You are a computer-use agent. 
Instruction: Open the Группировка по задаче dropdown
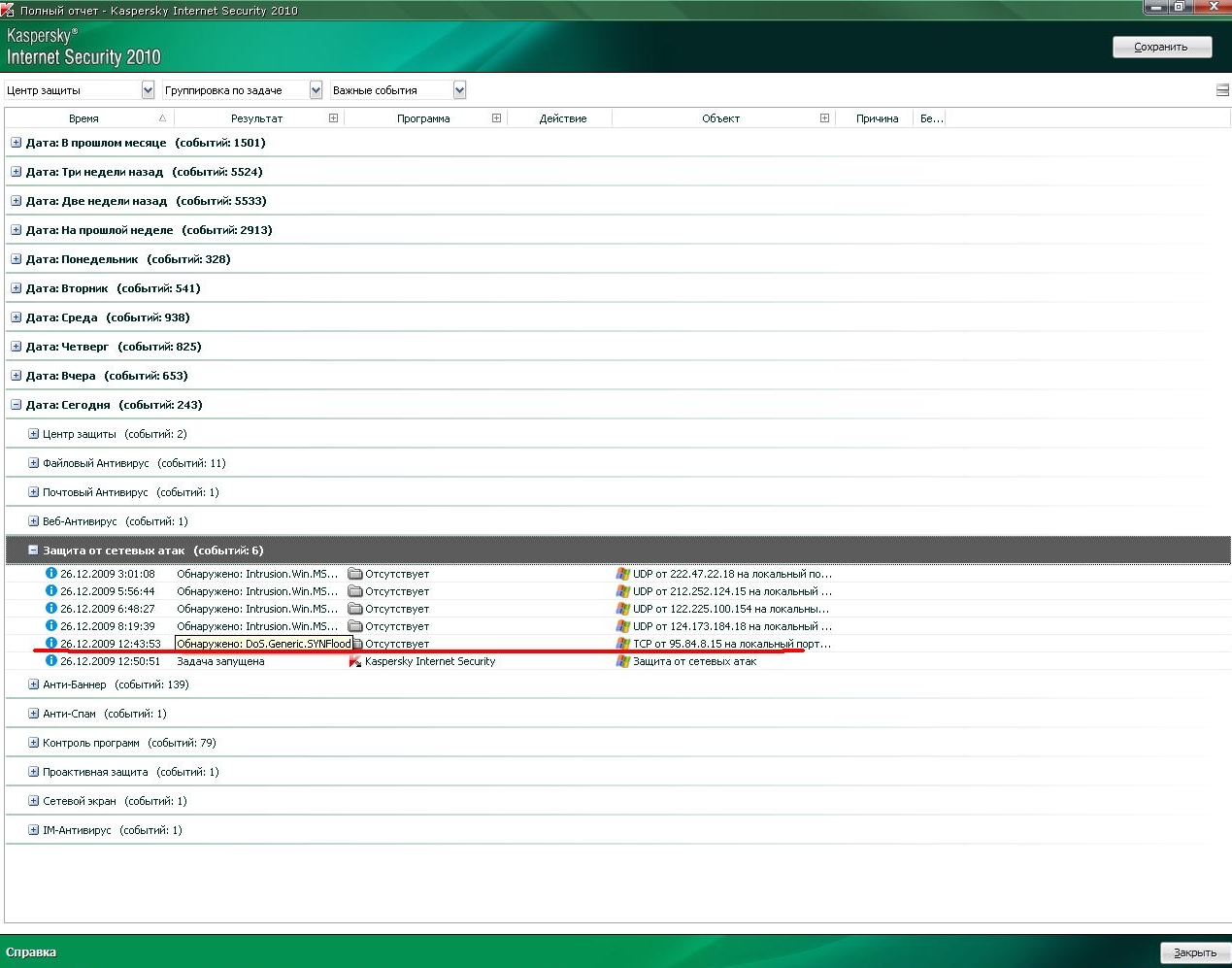click(316, 90)
